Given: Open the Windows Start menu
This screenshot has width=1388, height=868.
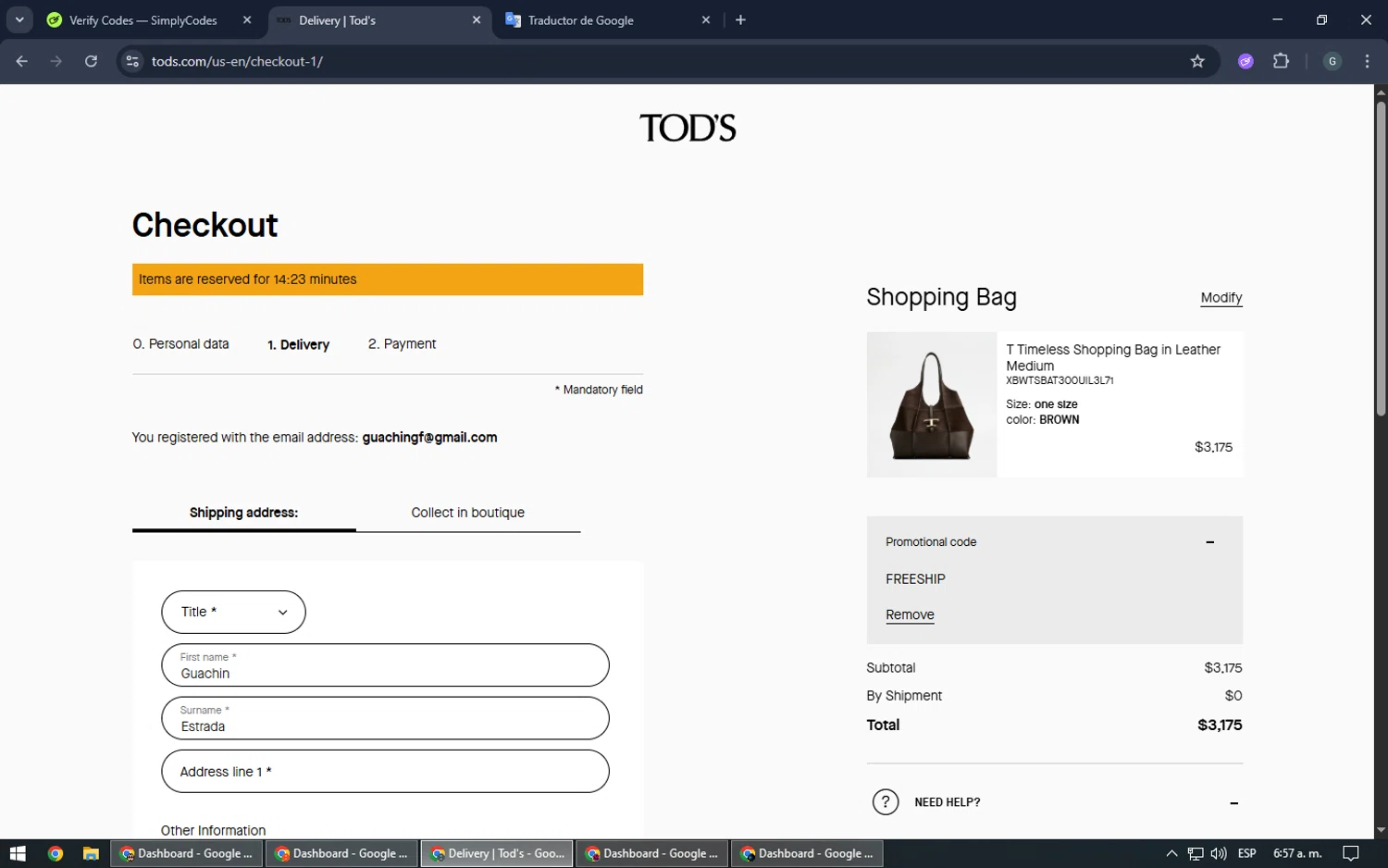Looking at the screenshot, I should coord(18,853).
